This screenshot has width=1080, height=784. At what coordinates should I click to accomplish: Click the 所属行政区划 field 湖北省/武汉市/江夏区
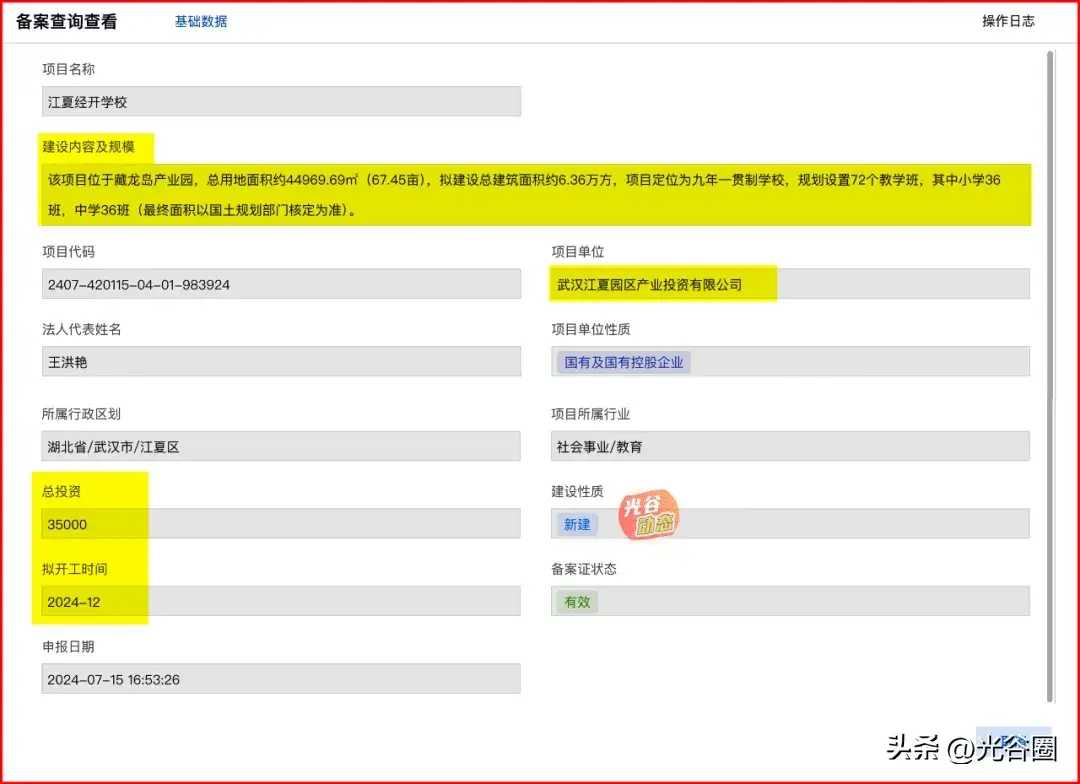pos(281,447)
